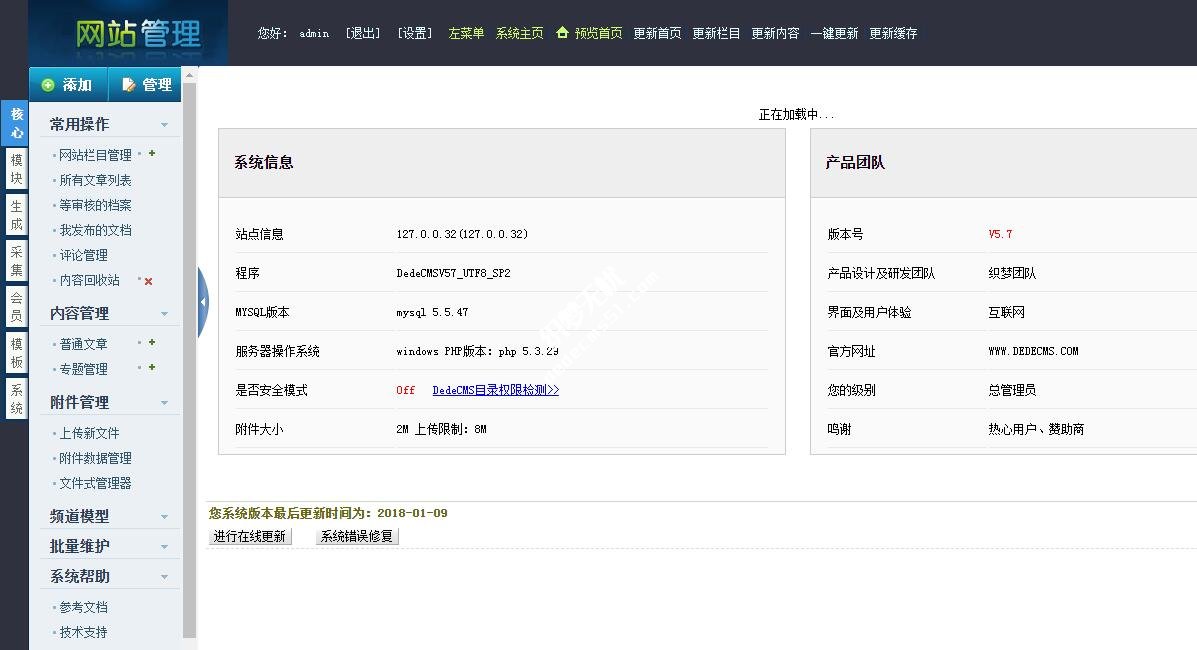Switch to the 核心 sidebar tab
The height and width of the screenshot is (650, 1197).
pyautogui.click(x=15, y=123)
